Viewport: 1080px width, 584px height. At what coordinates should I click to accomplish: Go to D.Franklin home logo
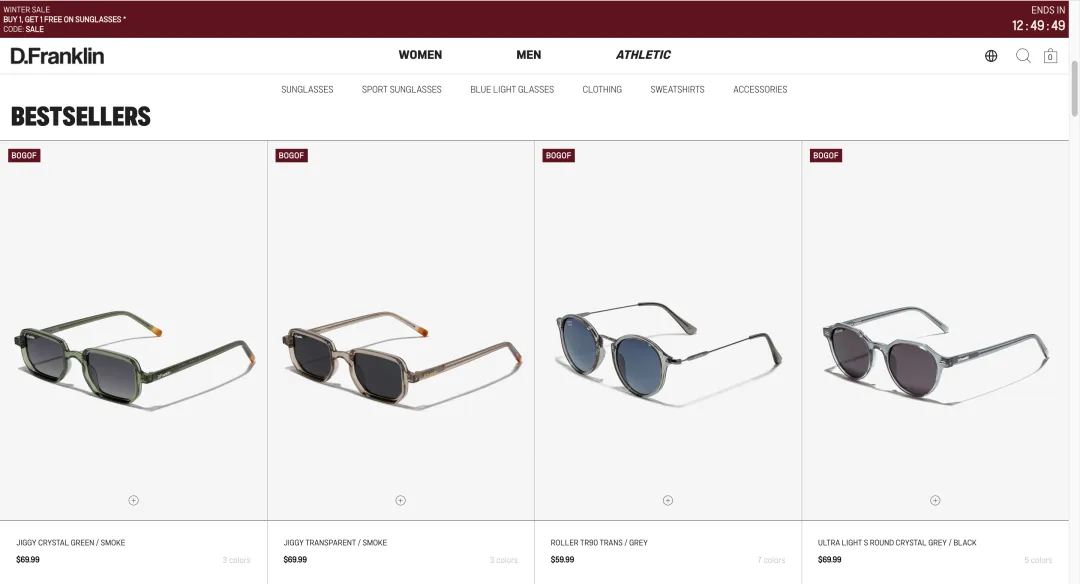tap(57, 56)
